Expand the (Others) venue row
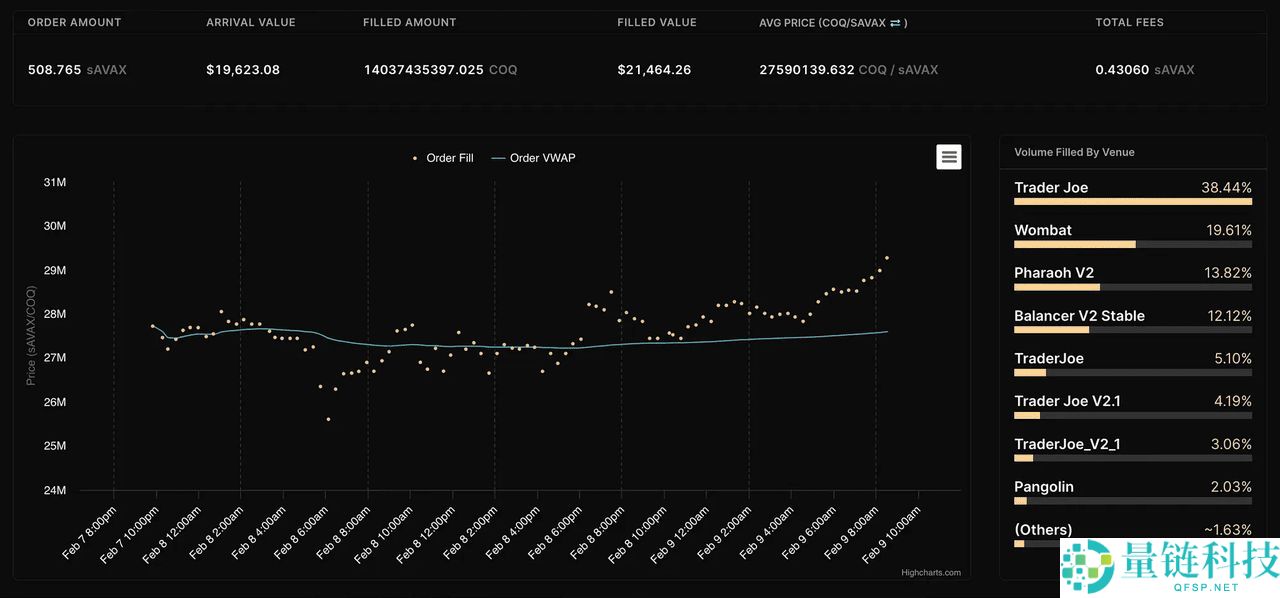The width and height of the screenshot is (1280, 598). tap(1132, 530)
